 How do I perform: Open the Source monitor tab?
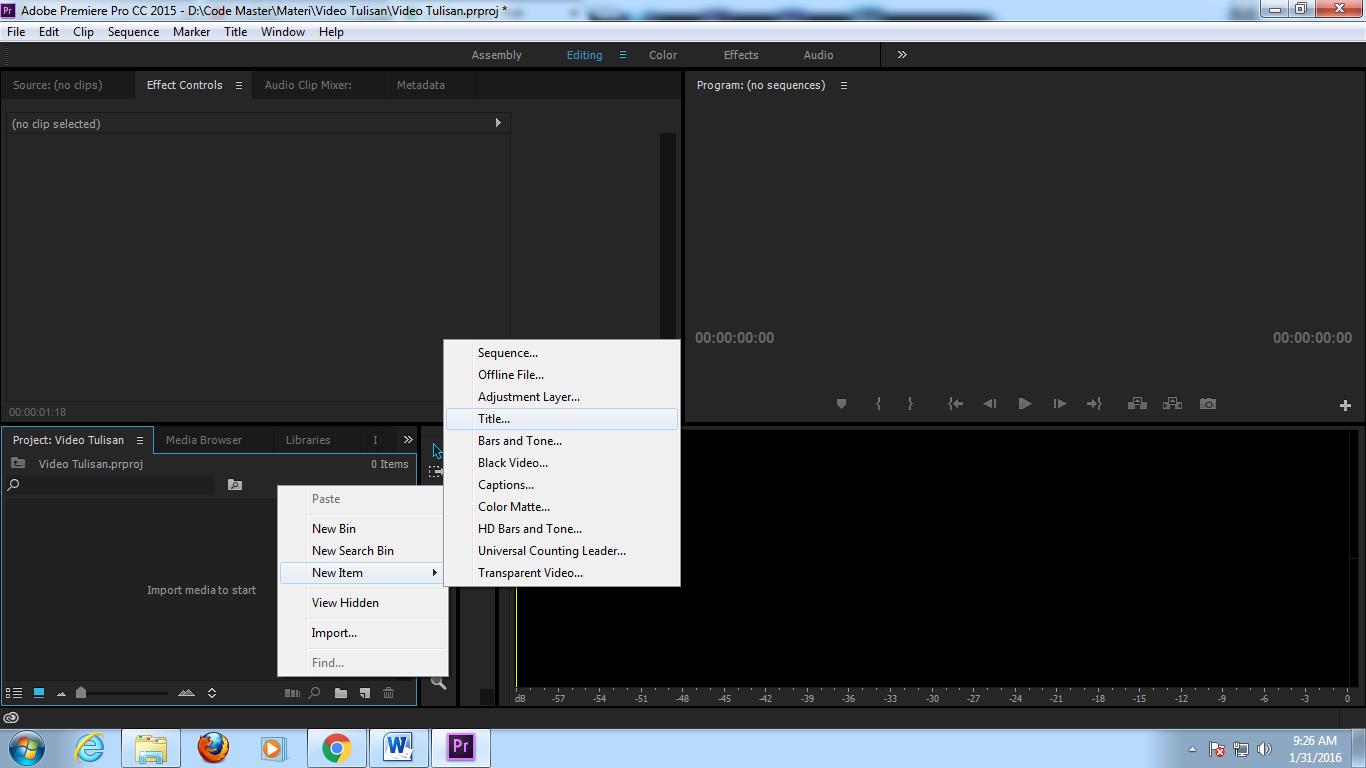pyautogui.click(x=58, y=85)
